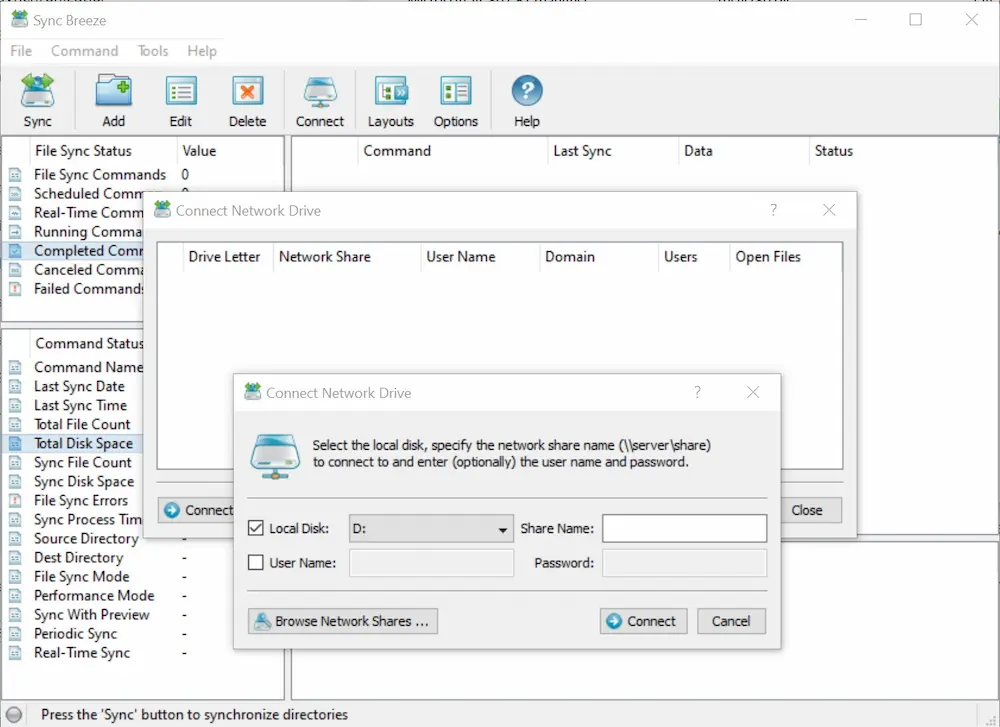Click Browse Network Shares button

(x=343, y=621)
